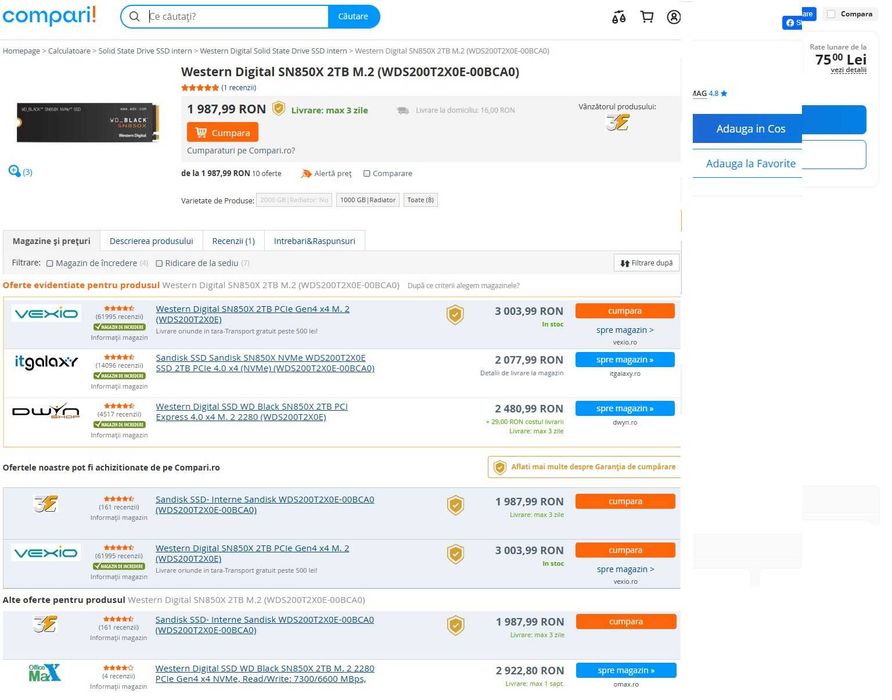892x700 pixels.
Task: Enable the Ridicare de la sediu filter
Action: pos(159,263)
